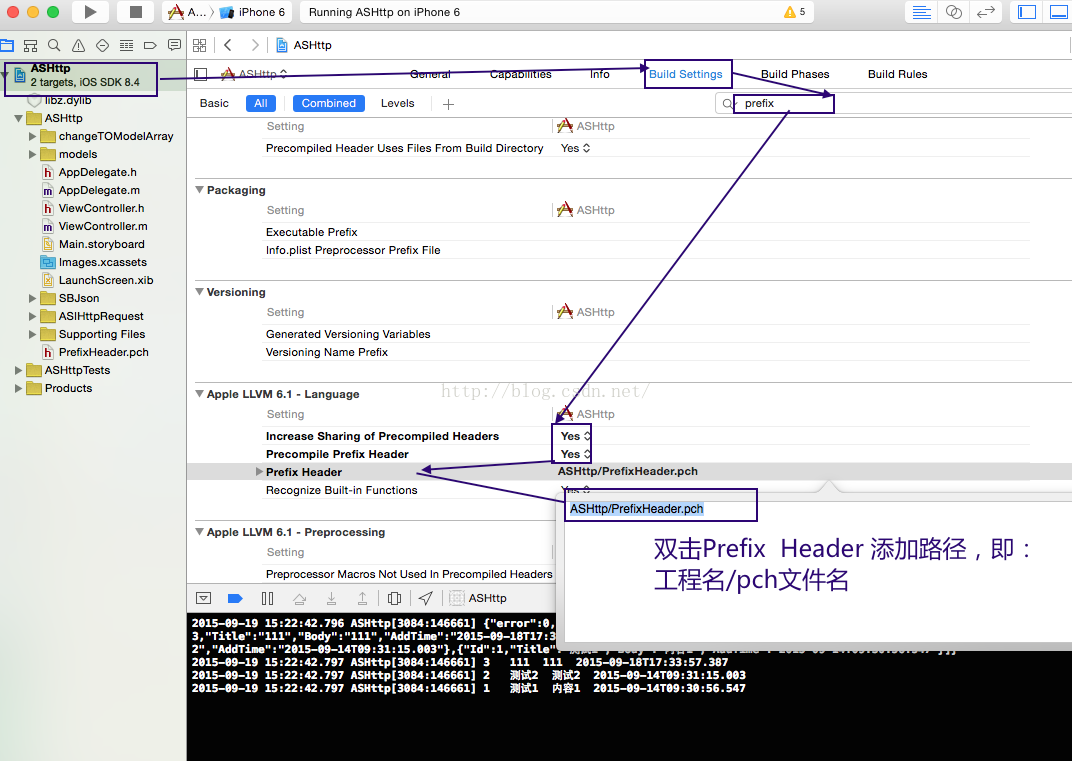This screenshot has height=761, width=1072.
Task: Open the symbol navigator icon
Action: [x=30, y=46]
